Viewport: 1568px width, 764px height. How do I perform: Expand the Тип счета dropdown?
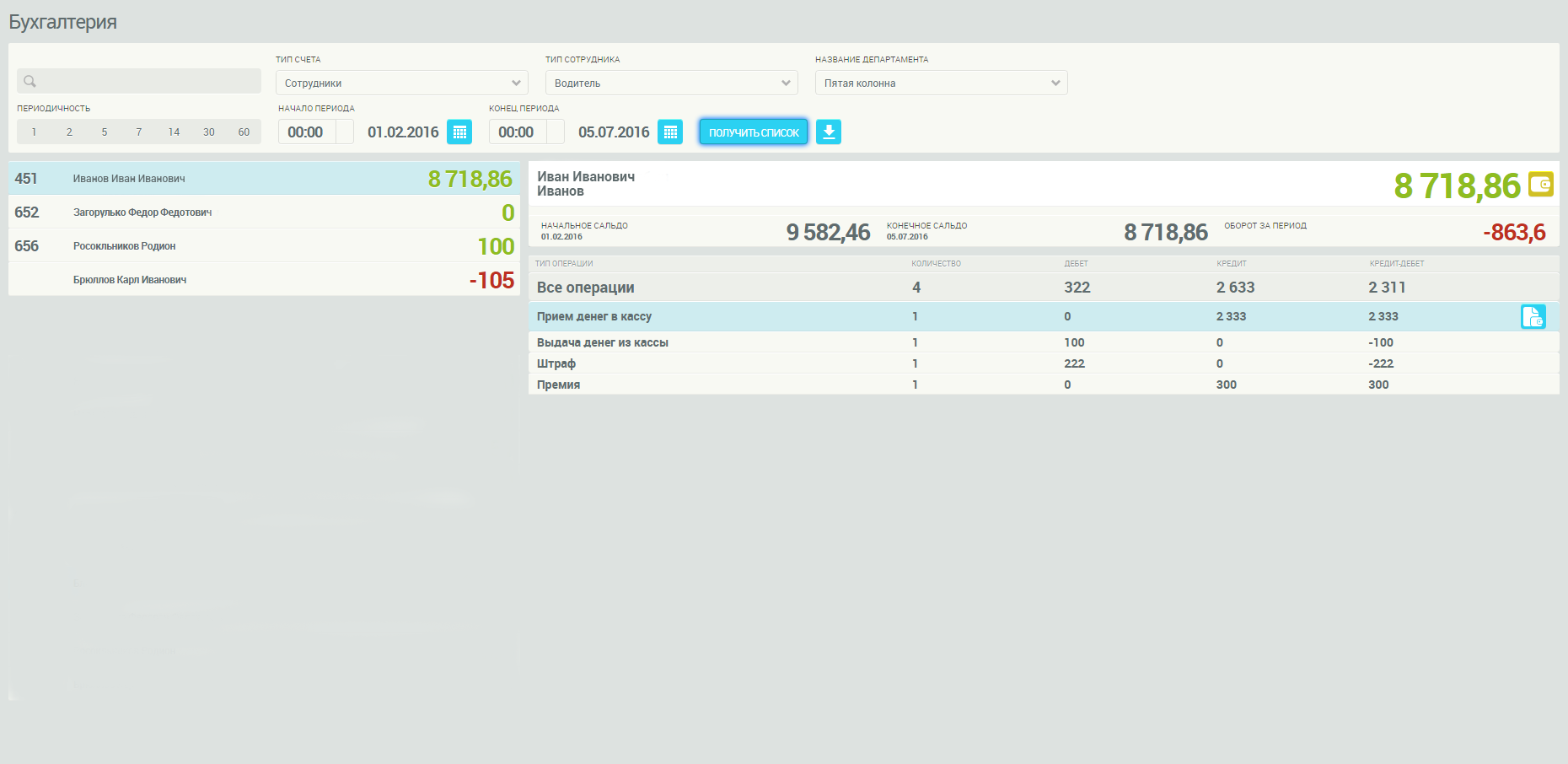pyautogui.click(x=401, y=83)
